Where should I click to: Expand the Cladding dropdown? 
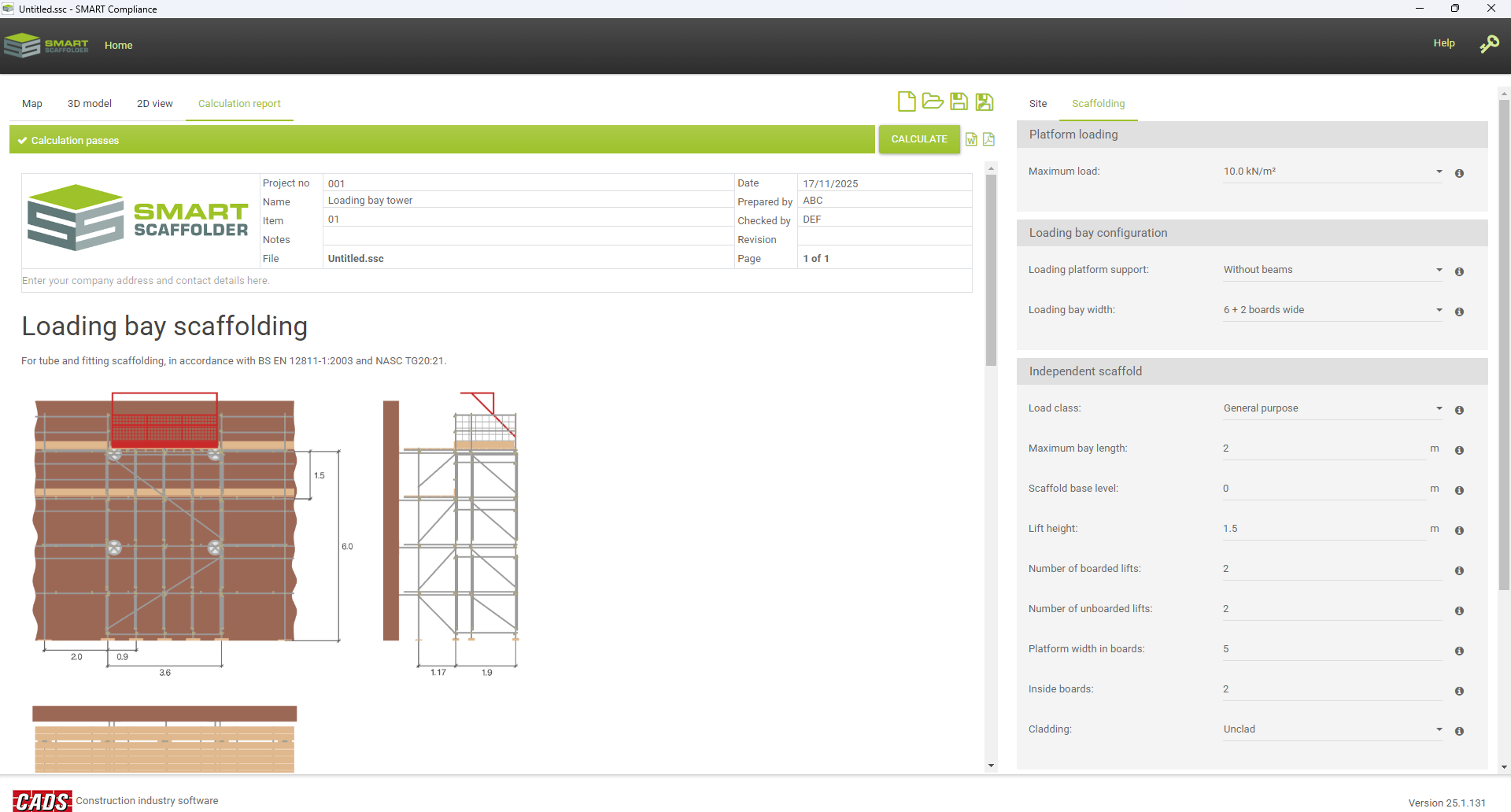coord(1332,729)
